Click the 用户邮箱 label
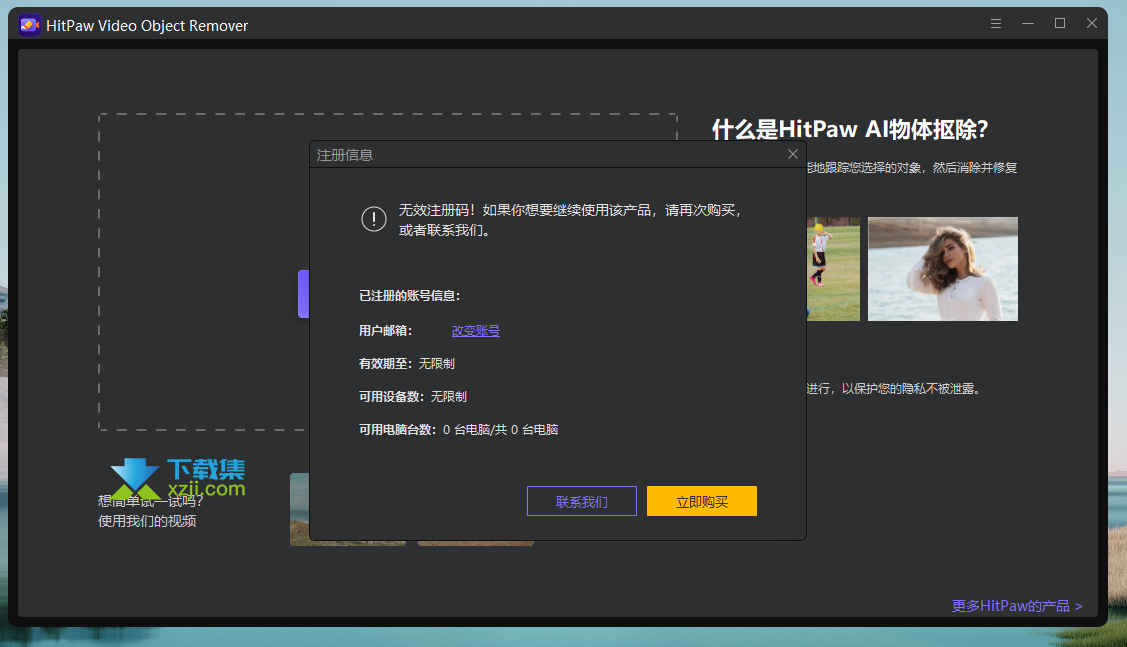 pos(385,331)
